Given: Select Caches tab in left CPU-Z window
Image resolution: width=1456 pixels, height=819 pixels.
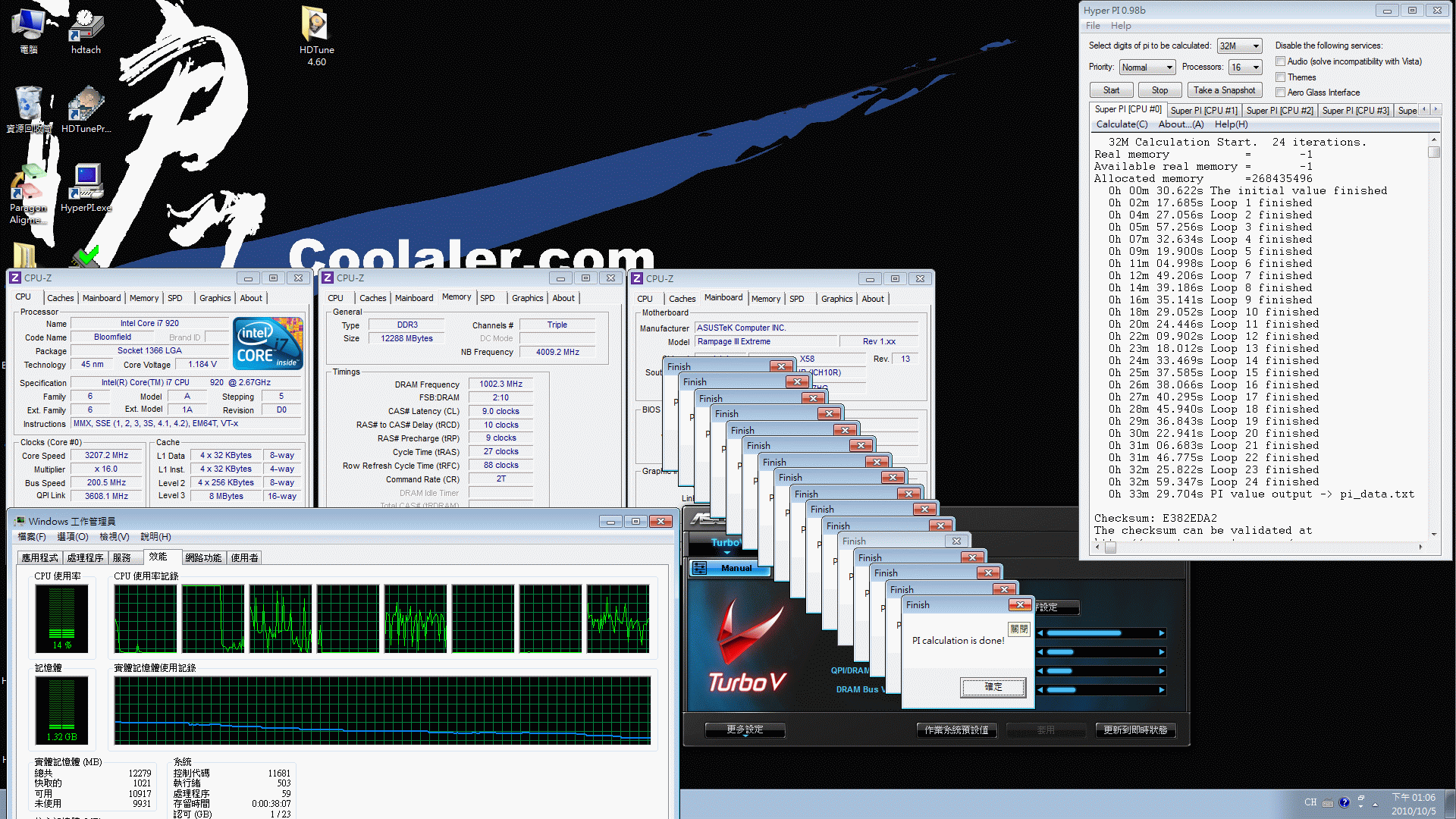Looking at the screenshot, I should click(61, 298).
